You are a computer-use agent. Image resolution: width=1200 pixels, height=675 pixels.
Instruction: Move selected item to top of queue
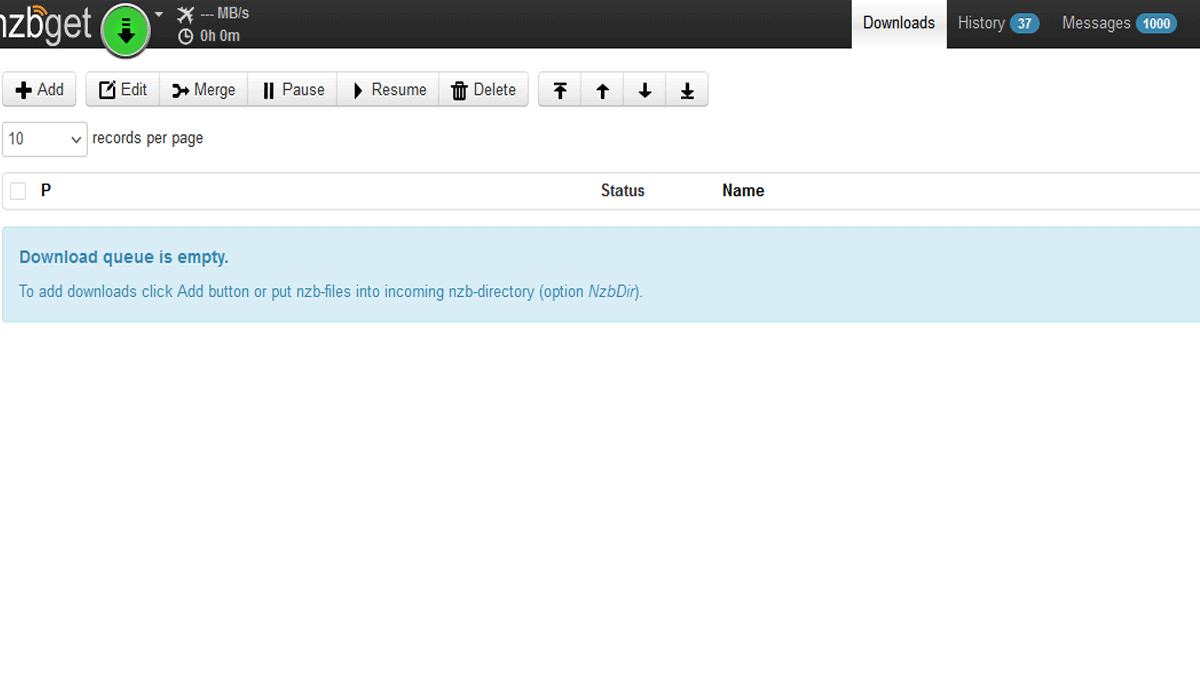[560, 90]
